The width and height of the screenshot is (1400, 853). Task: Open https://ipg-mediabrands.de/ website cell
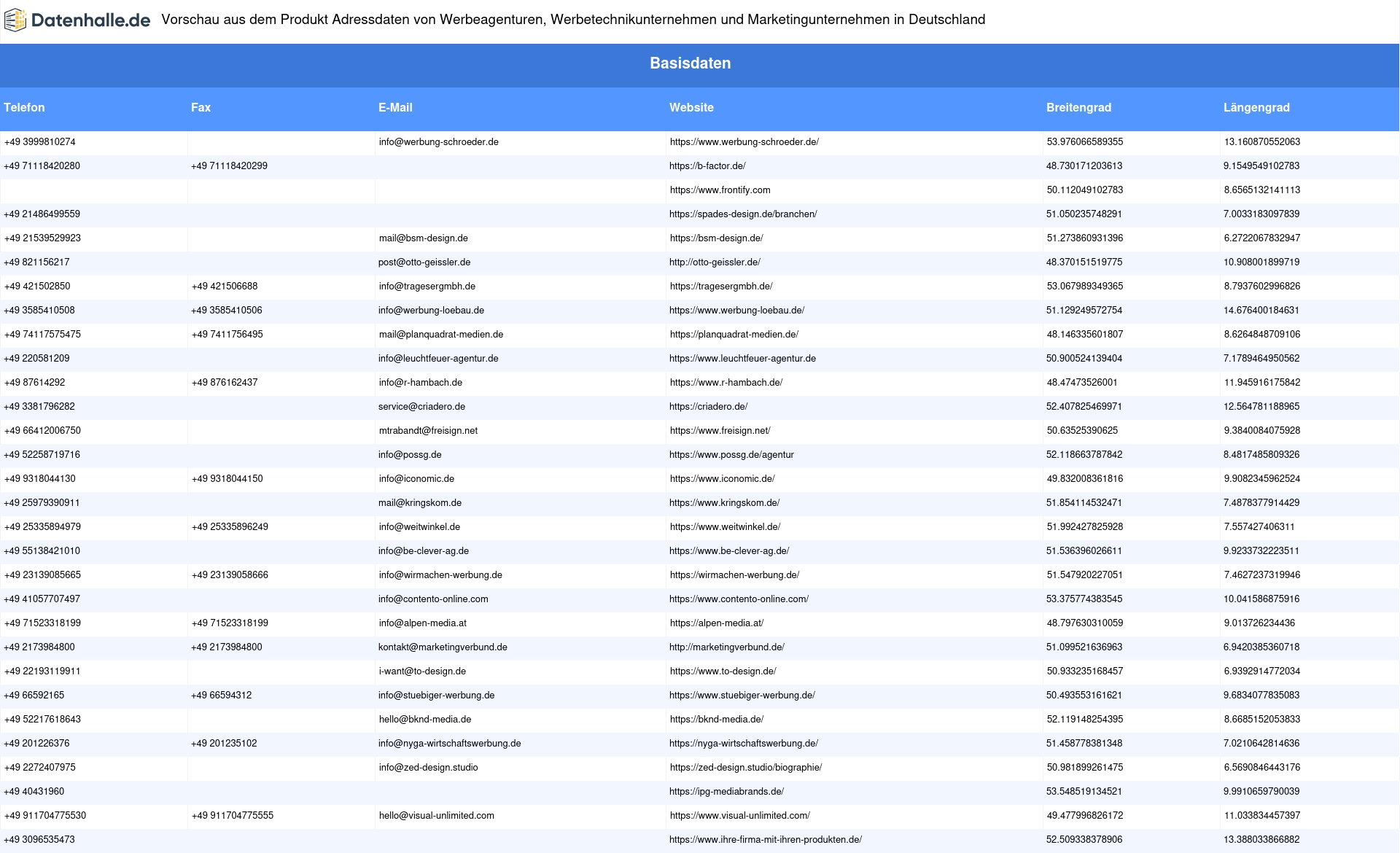726,792
